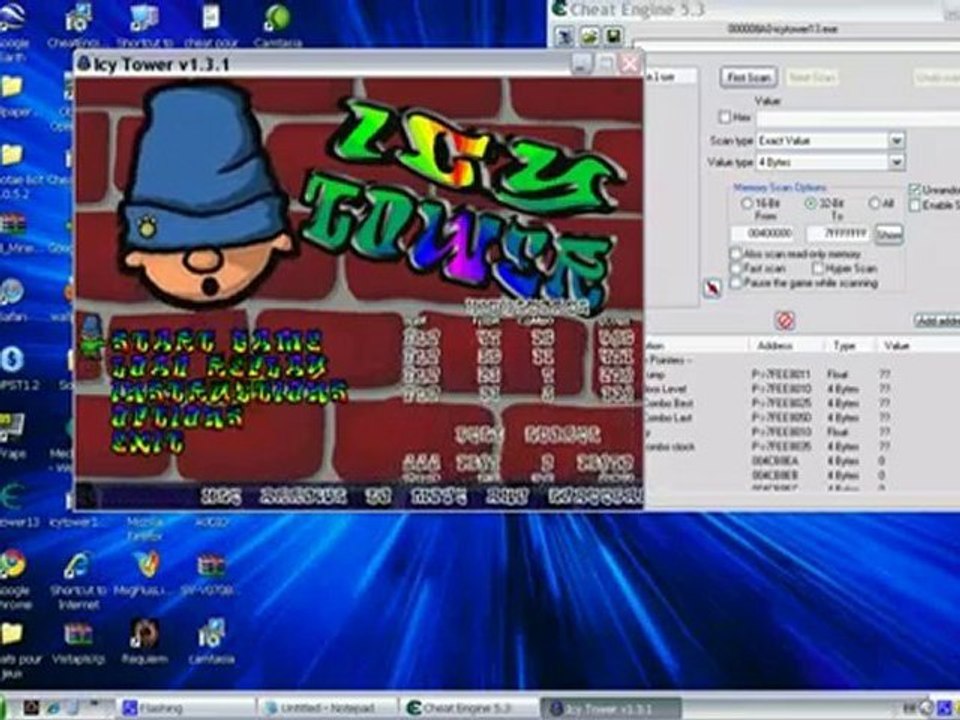960x720 pixels.
Task: Open the process list icon in Cheat Engine
Action: pos(564,36)
